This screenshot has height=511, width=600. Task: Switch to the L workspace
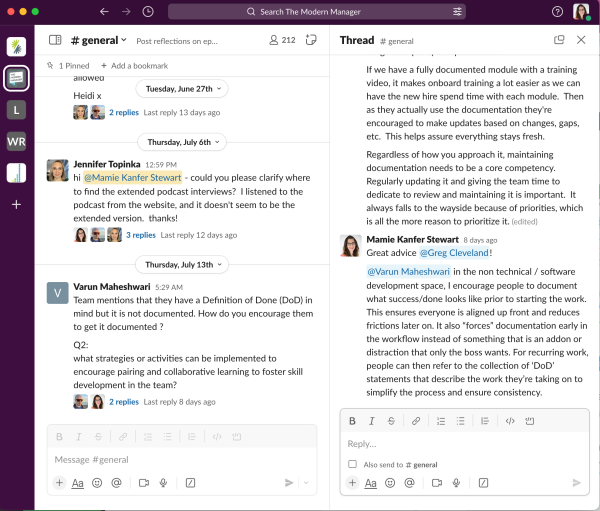click(16, 110)
